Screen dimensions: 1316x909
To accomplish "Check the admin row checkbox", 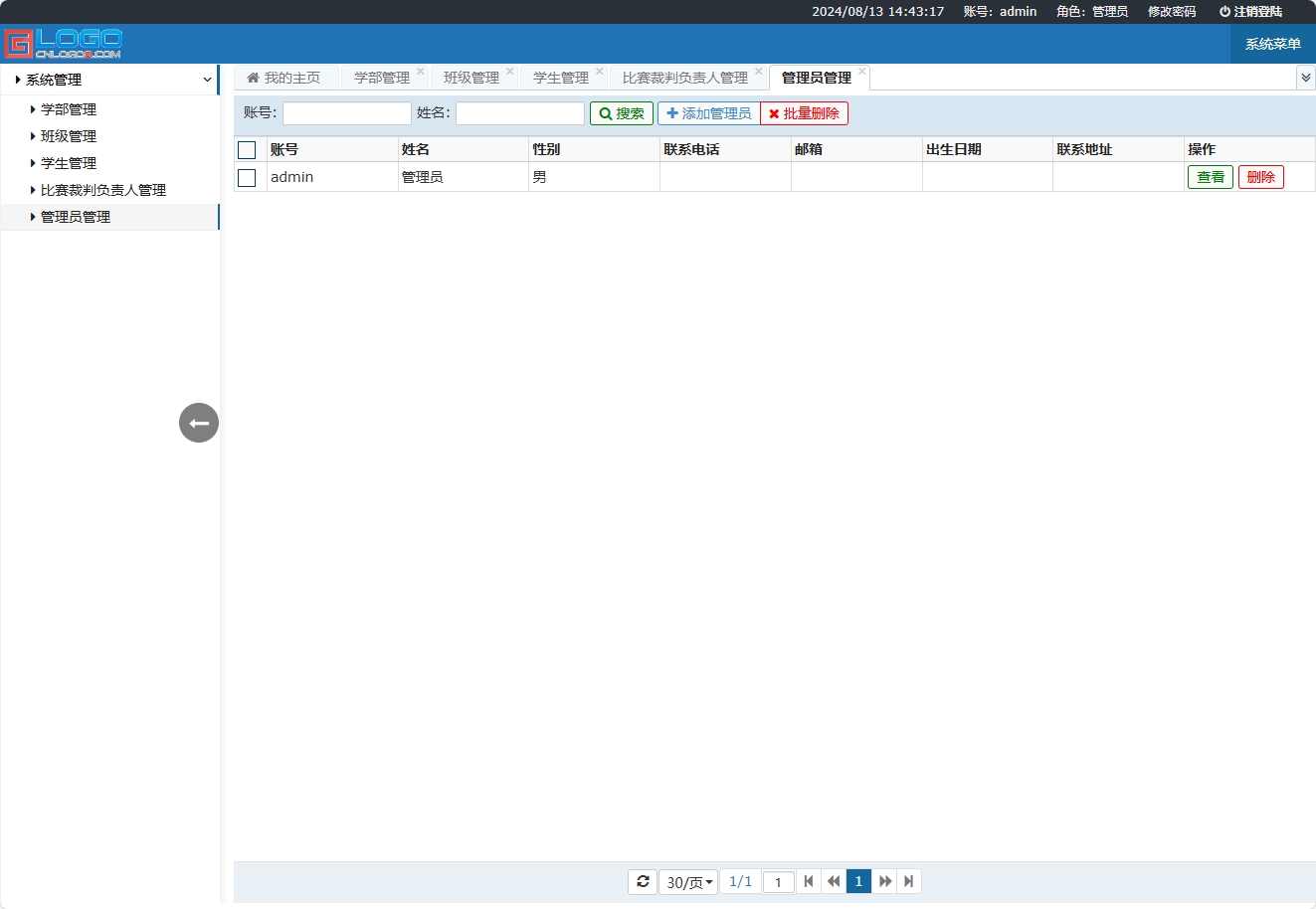I will (x=247, y=178).
